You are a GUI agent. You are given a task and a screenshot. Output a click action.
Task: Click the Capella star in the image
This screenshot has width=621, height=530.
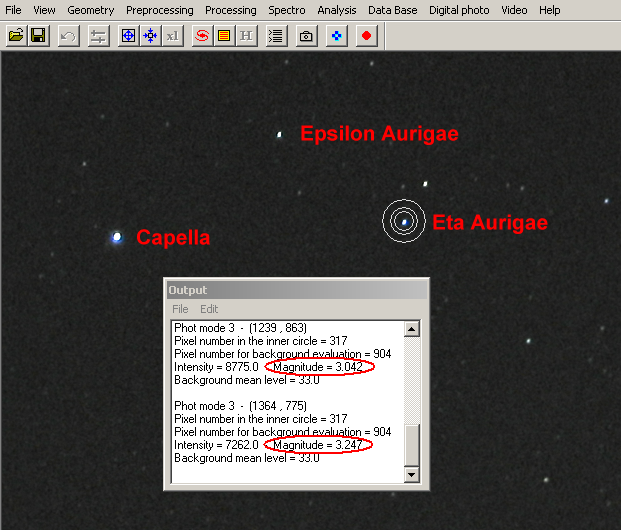coord(117,237)
